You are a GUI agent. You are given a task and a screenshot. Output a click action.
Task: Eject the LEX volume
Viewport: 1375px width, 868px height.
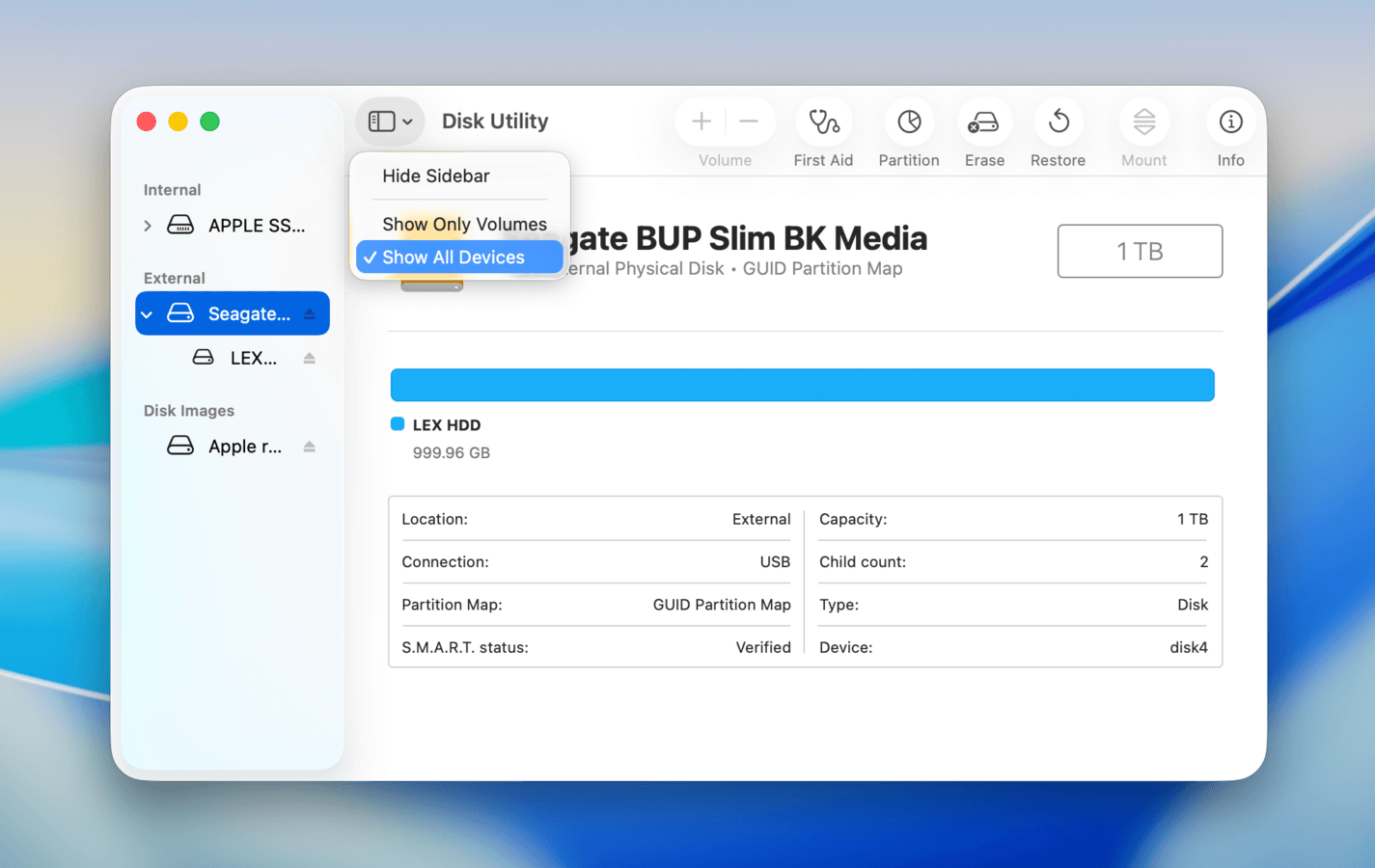(x=310, y=357)
